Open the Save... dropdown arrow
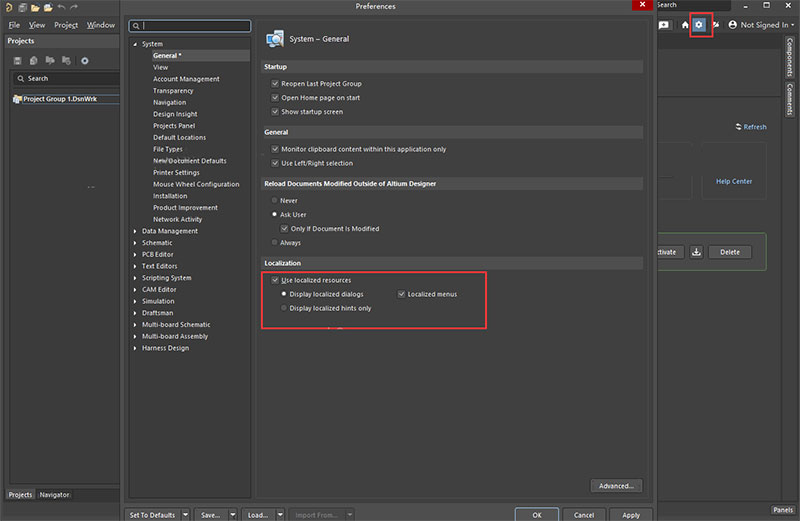Screen dimensions: 800x521 click(233, 515)
